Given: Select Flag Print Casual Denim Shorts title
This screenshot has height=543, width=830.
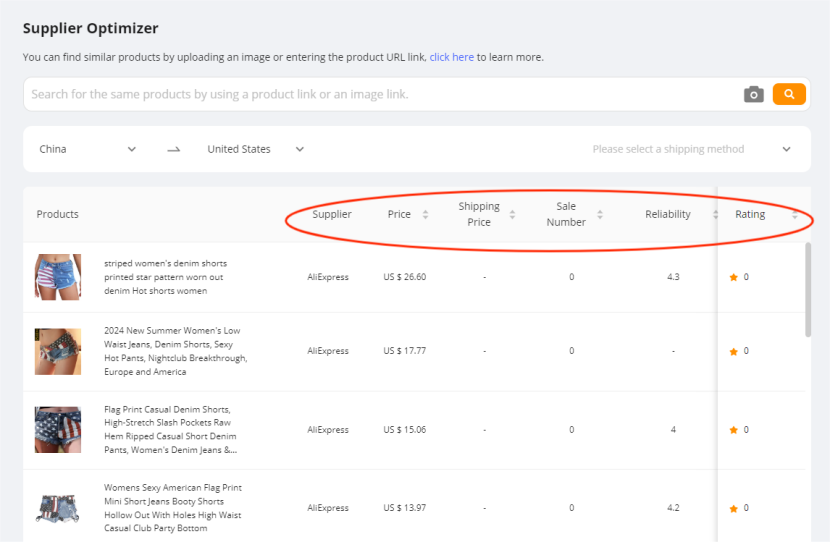Looking at the screenshot, I should (x=170, y=430).
